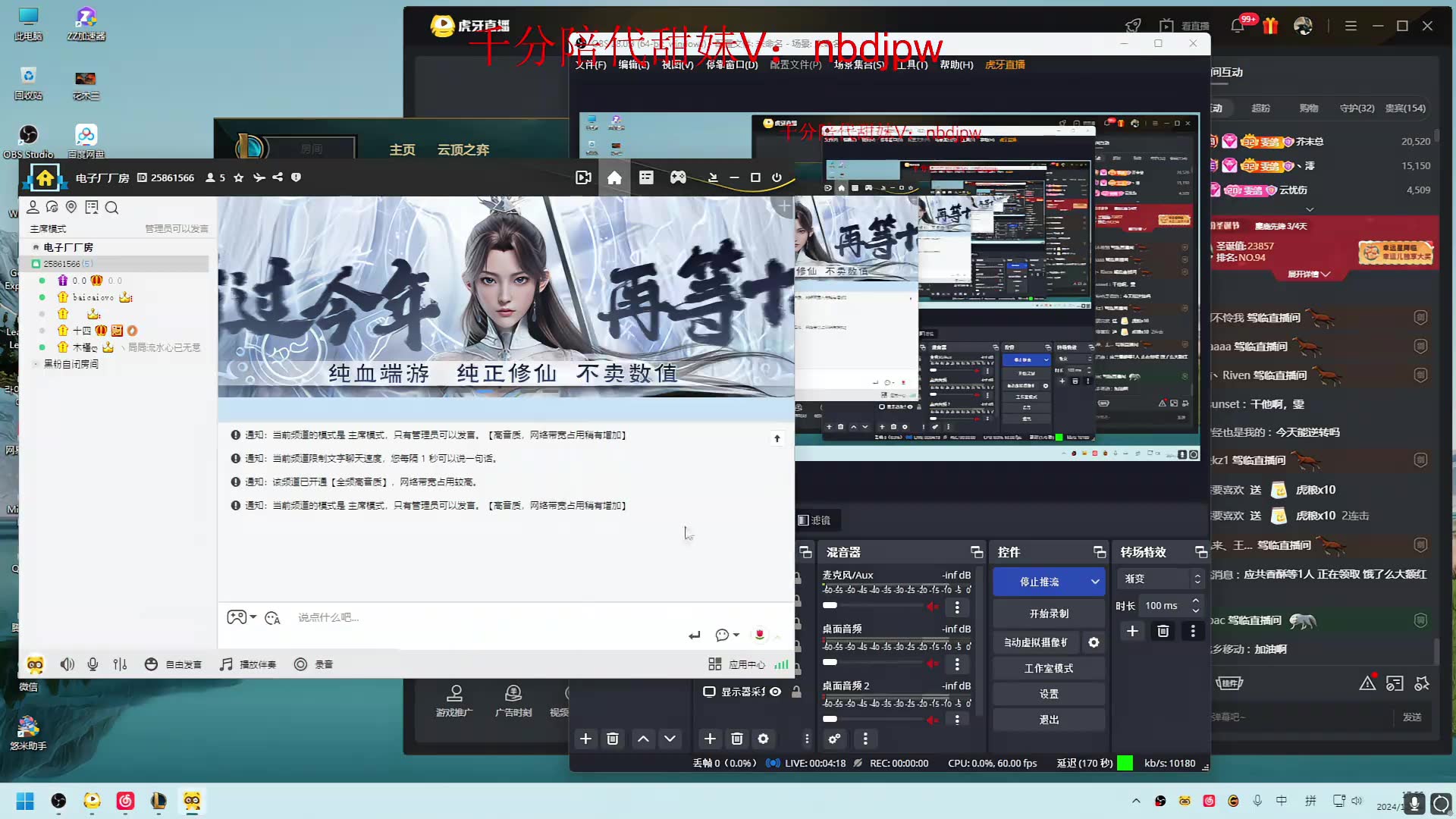
Task: Unmute 桌面音频 speaker icon
Action: point(932,664)
